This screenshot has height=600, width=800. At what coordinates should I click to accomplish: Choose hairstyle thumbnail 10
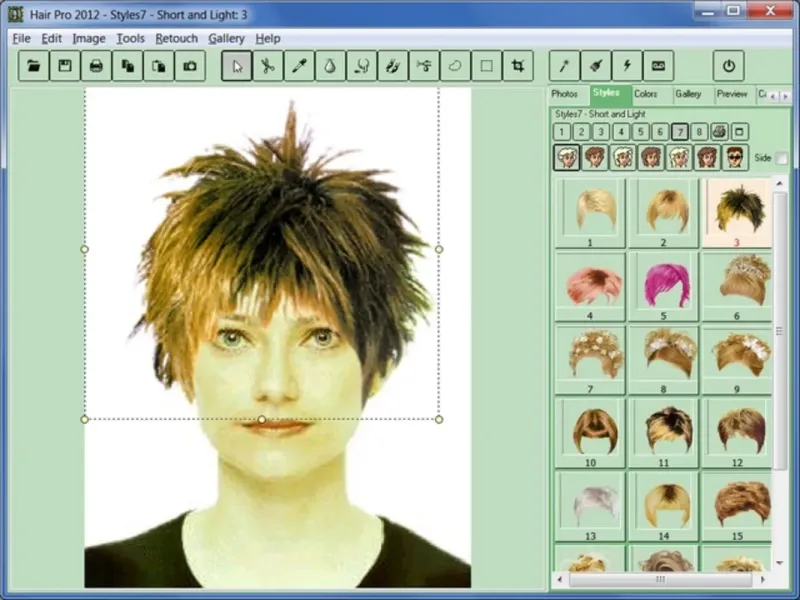point(590,433)
